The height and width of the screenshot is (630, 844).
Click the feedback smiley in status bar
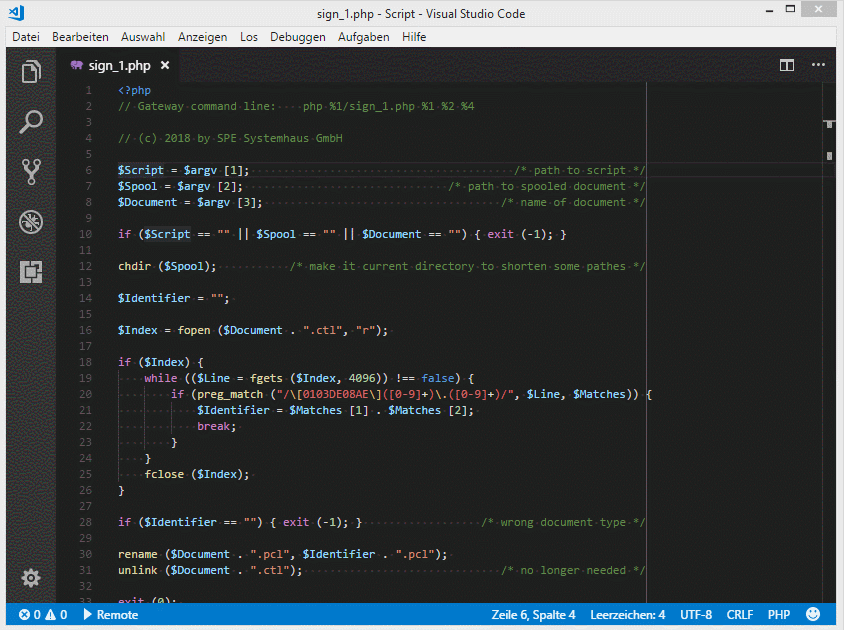tap(813, 614)
